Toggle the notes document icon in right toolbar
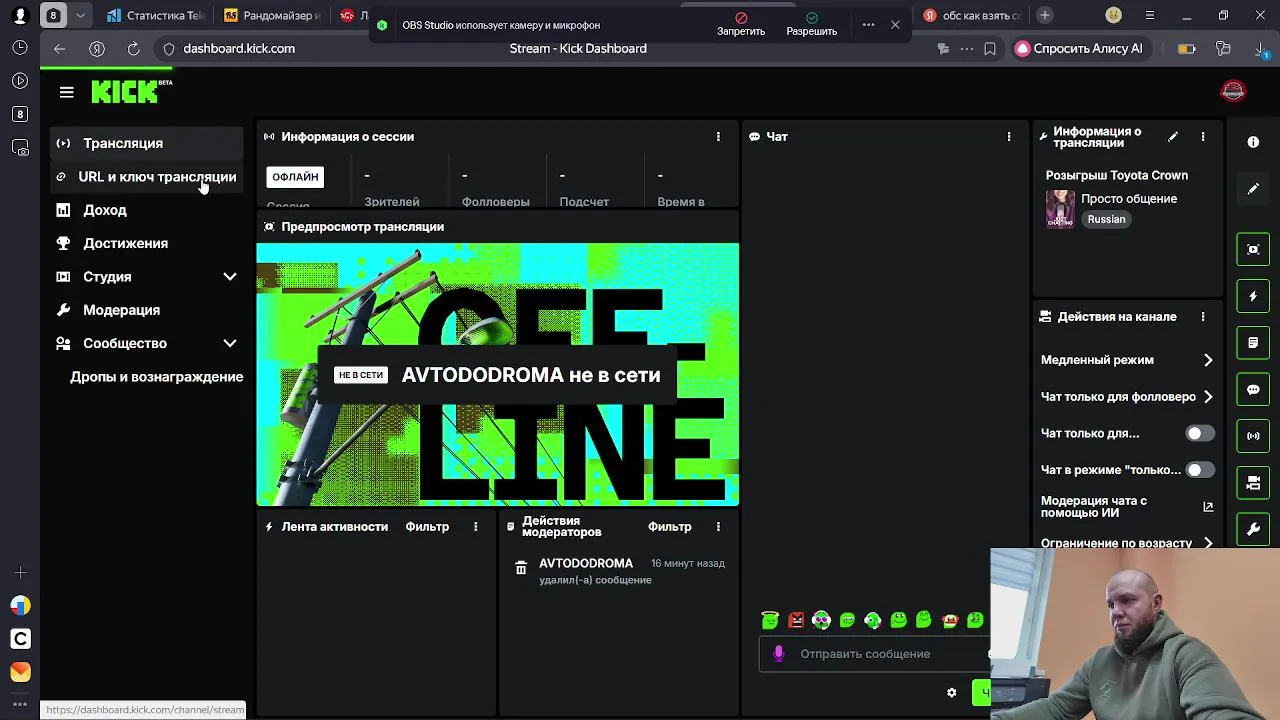Screen dimensions: 1280x720 [1253, 343]
